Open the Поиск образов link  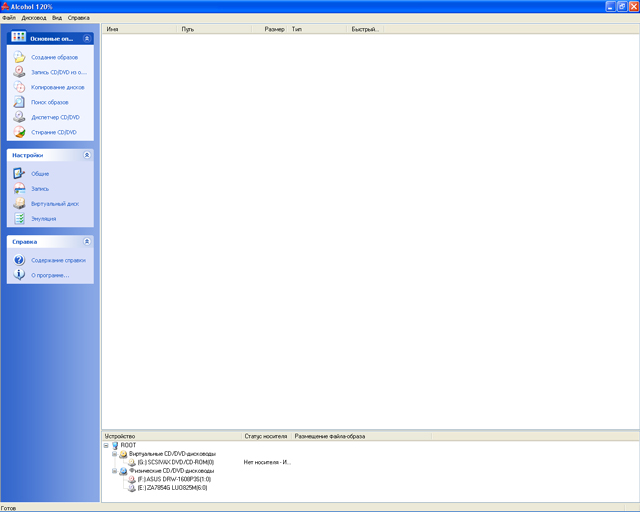click(50, 102)
